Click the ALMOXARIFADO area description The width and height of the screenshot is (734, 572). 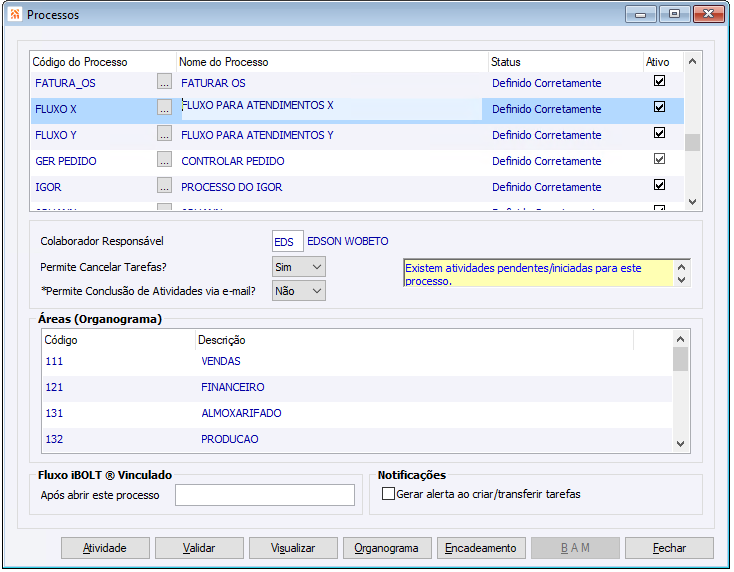[x=241, y=413]
